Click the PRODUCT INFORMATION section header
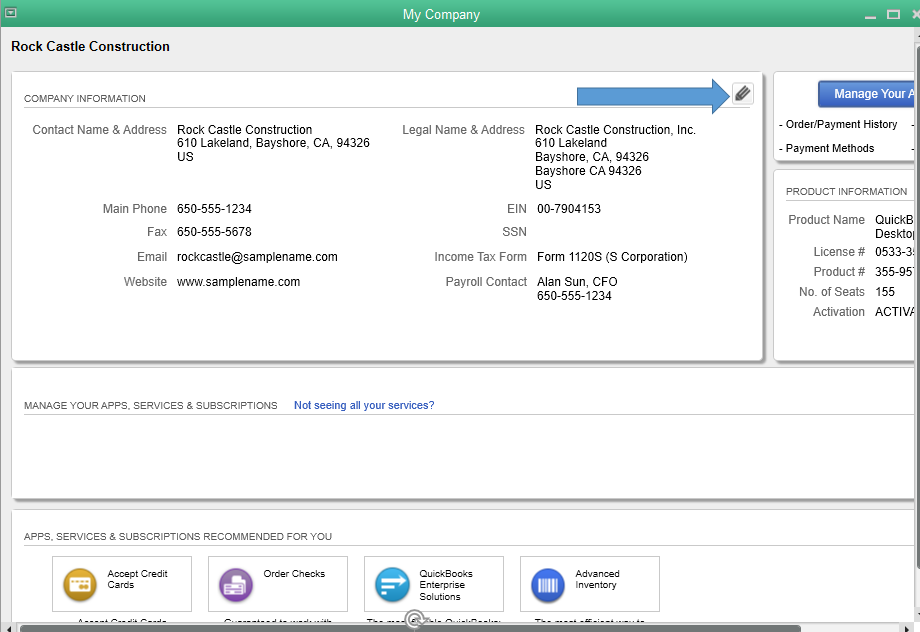The width and height of the screenshot is (920, 632). 846,192
